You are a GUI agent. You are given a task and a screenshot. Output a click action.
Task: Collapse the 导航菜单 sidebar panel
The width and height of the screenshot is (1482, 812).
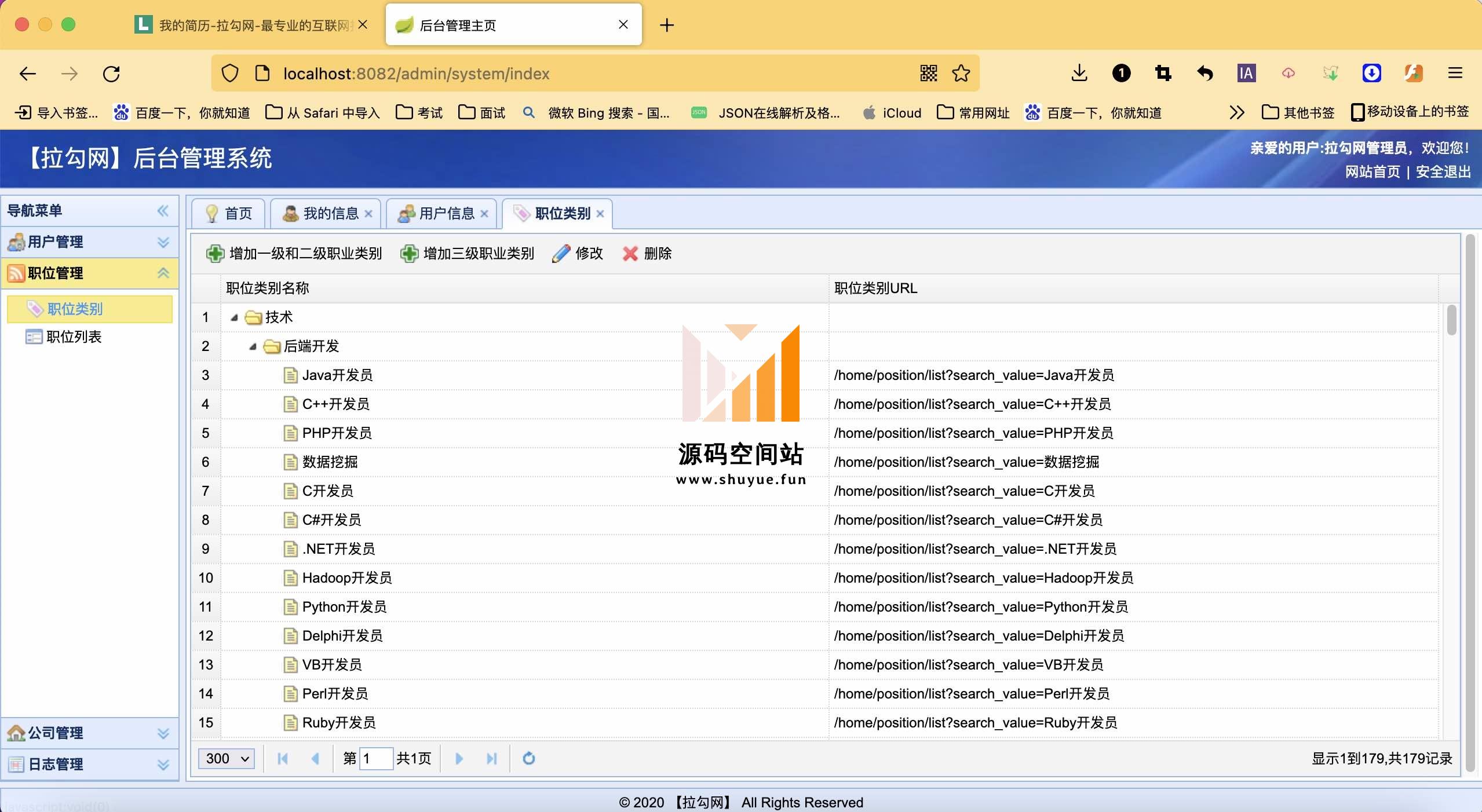163,211
